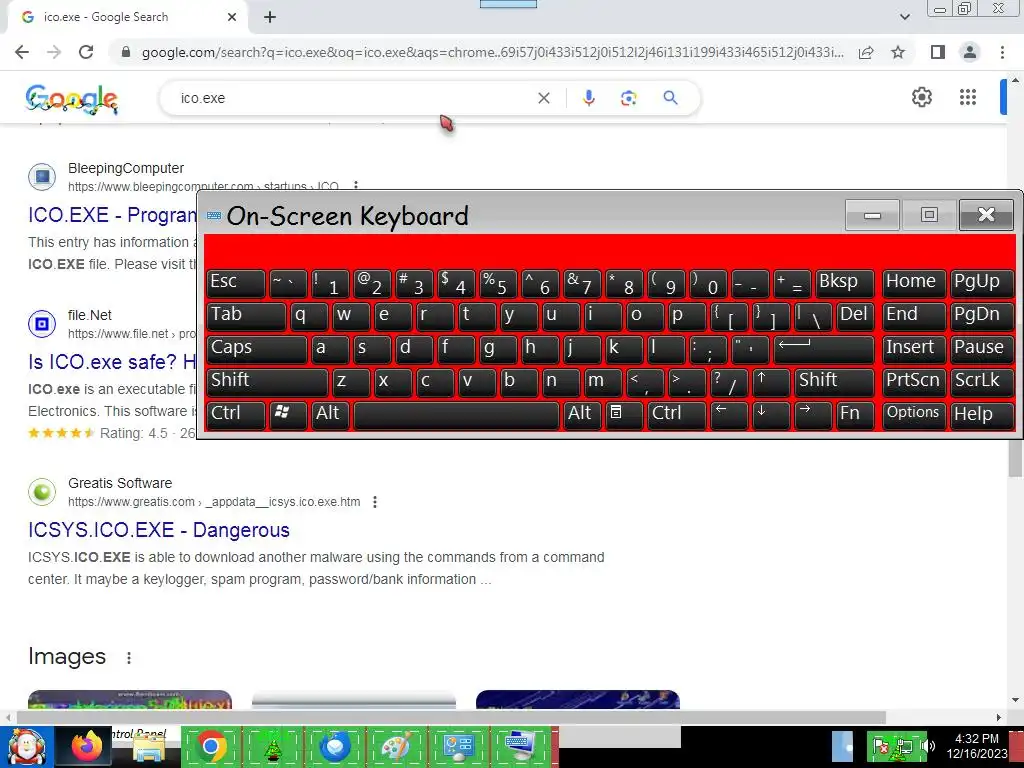Image resolution: width=1024 pixels, height=768 pixels.
Task: Click the BleepingComputer site favicon
Action: tap(42, 176)
